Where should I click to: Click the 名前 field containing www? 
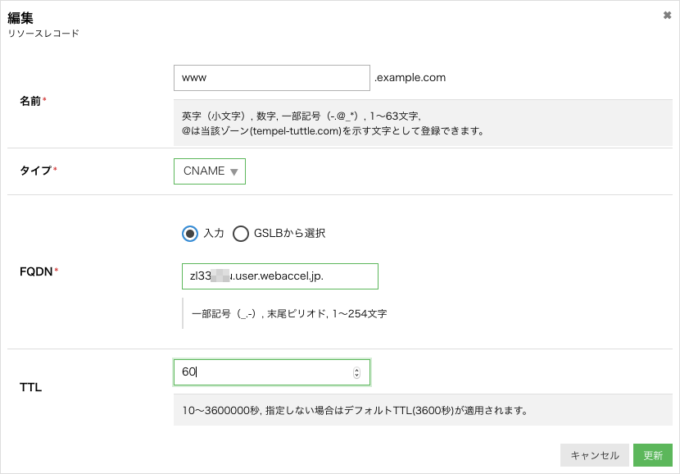[271, 77]
